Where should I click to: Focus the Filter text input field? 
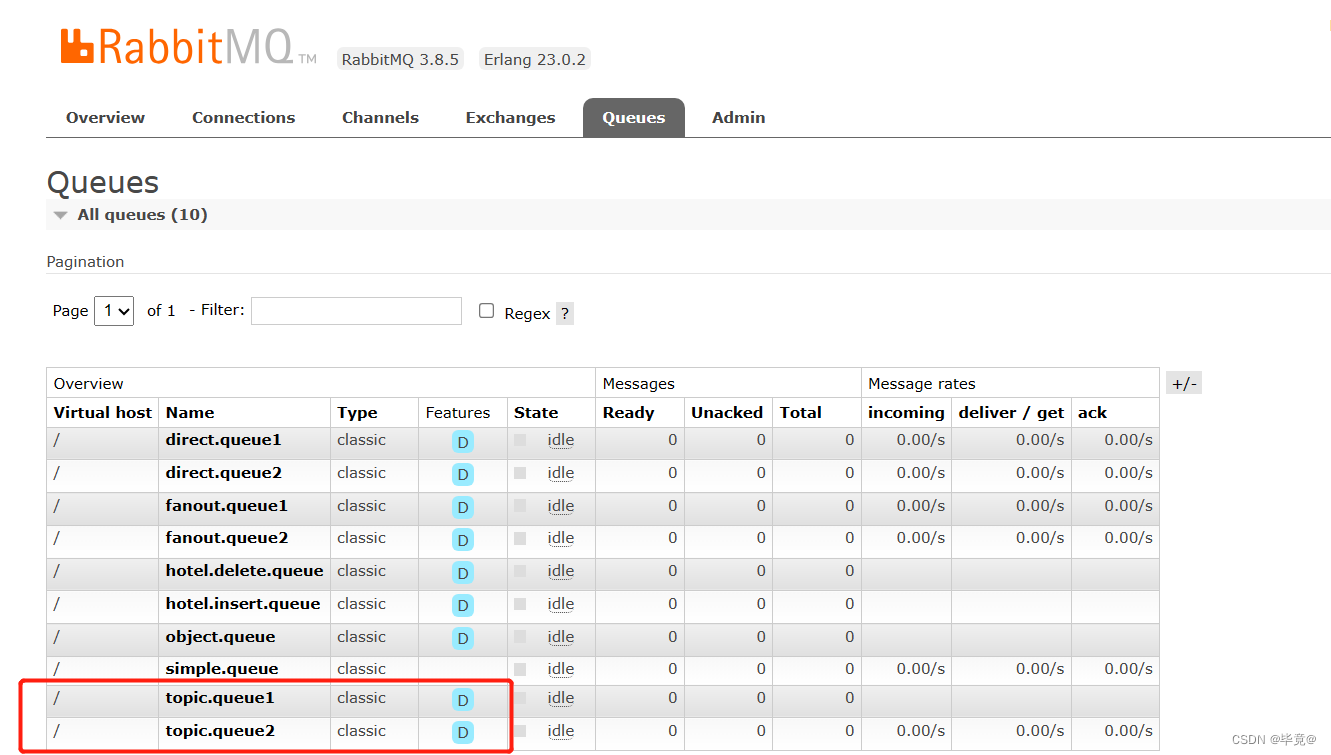click(x=356, y=311)
